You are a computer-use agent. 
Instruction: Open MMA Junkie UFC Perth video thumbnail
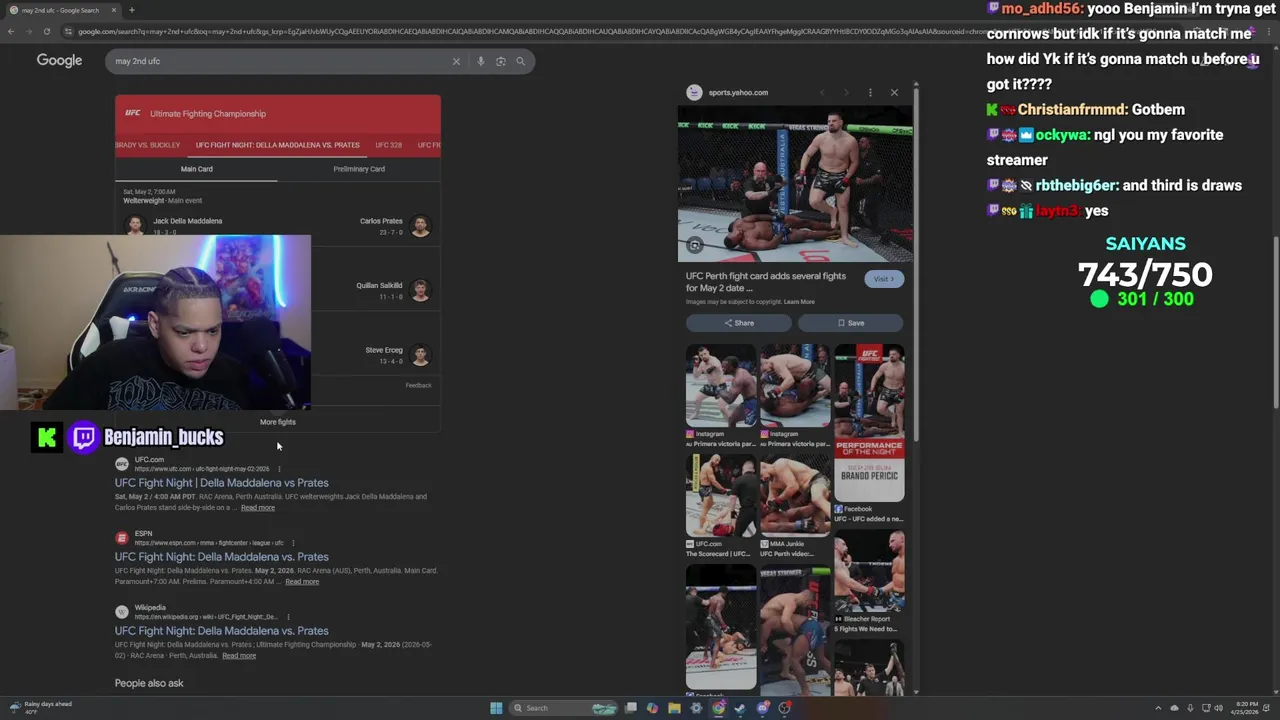795,495
